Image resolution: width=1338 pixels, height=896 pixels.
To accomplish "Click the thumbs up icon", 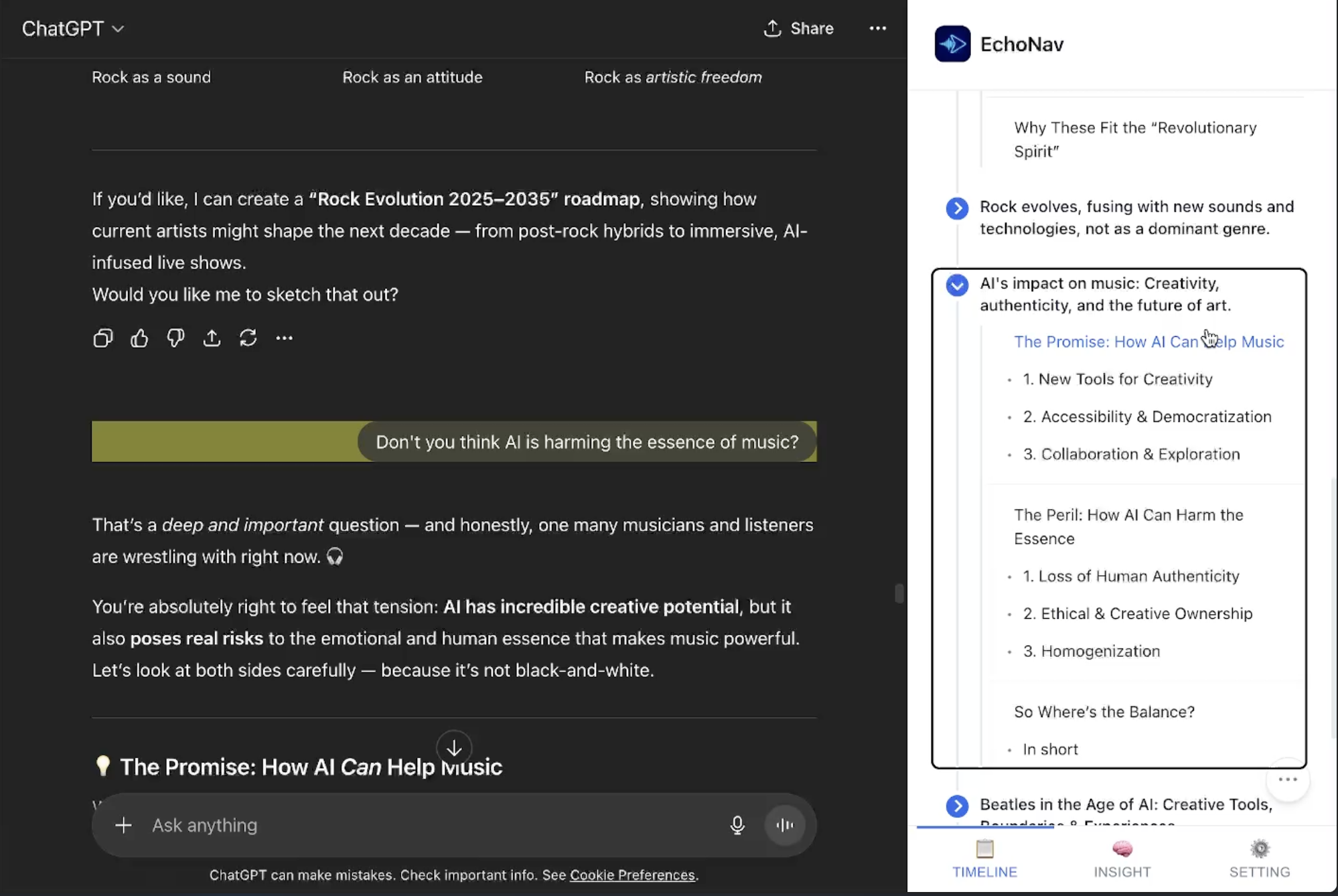I will (x=139, y=338).
